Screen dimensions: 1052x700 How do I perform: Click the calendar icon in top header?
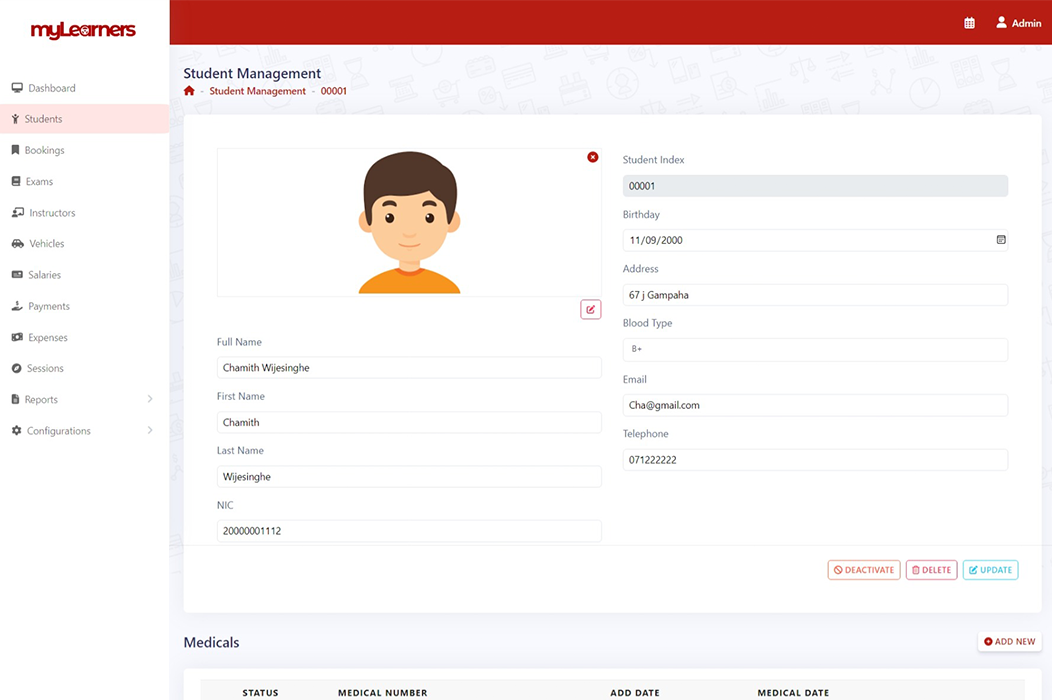[969, 23]
